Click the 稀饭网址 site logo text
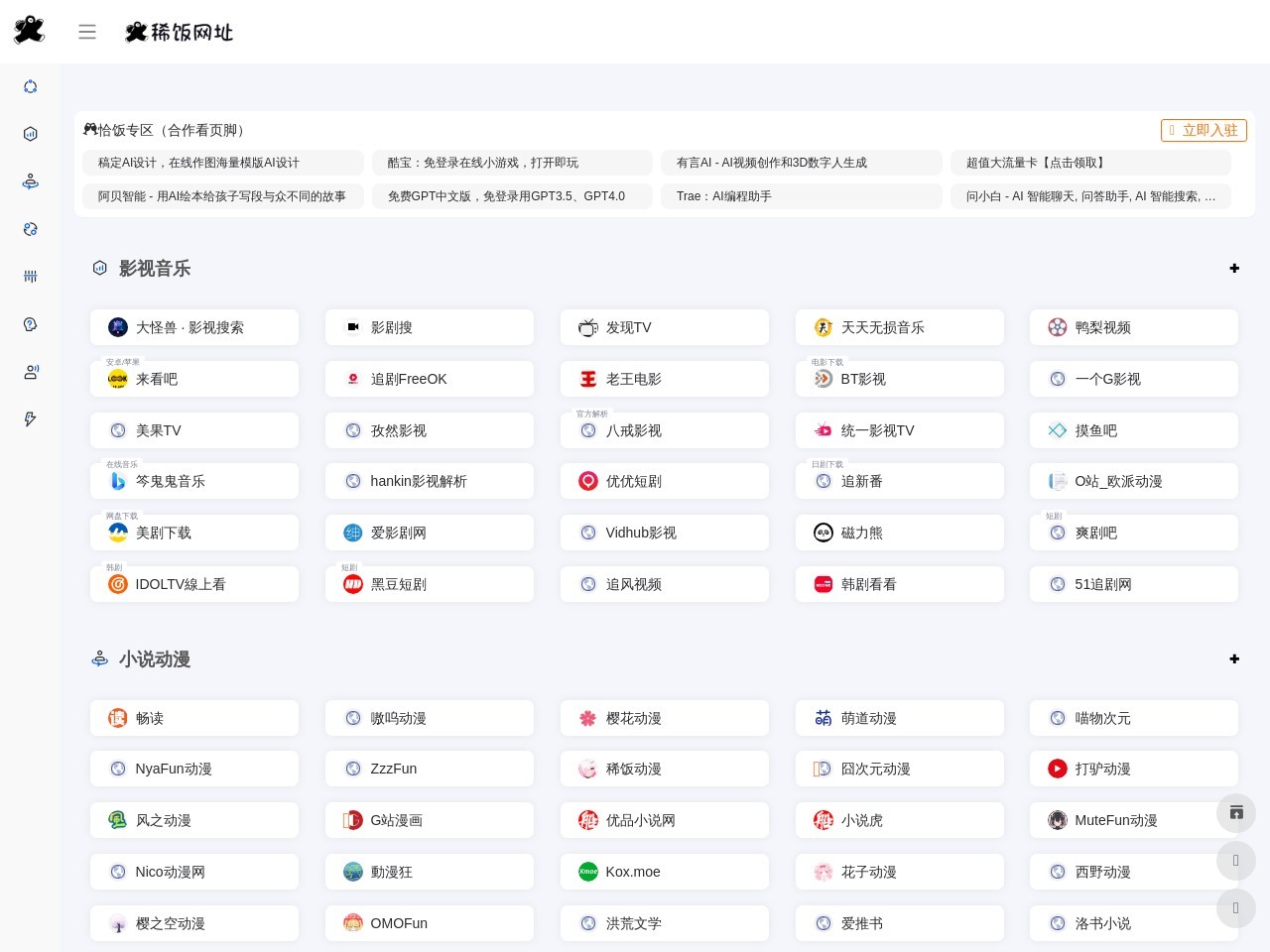Image resolution: width=1270 pixels, height=952 pixels. click(x=180, y=32)
